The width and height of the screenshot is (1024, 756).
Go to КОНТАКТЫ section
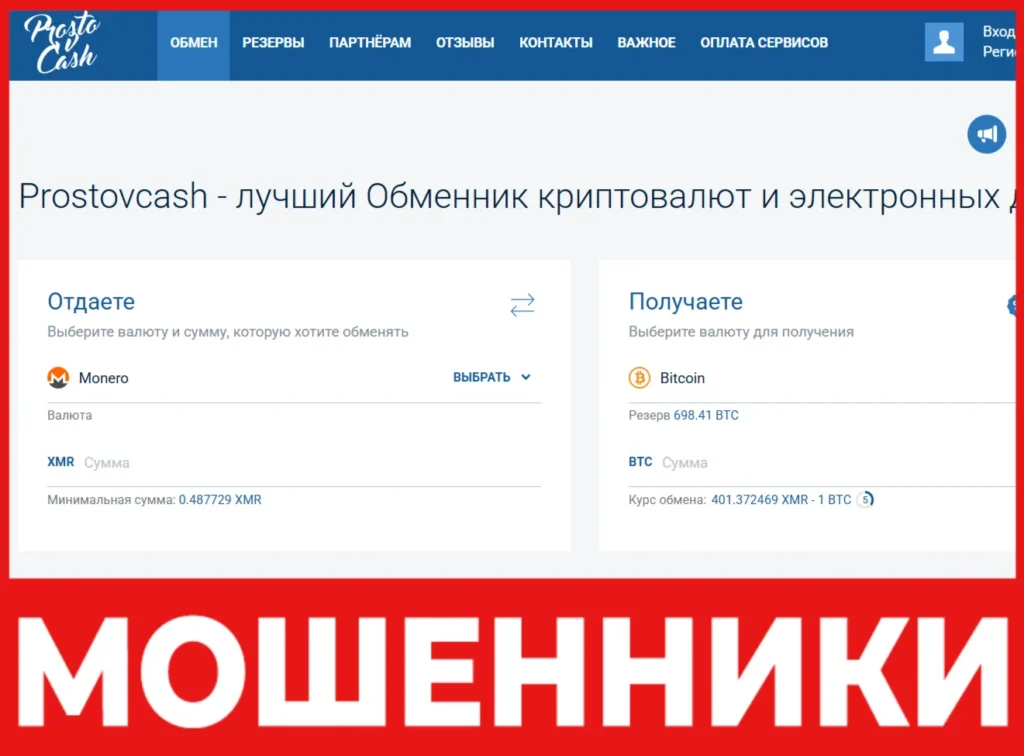556,42
